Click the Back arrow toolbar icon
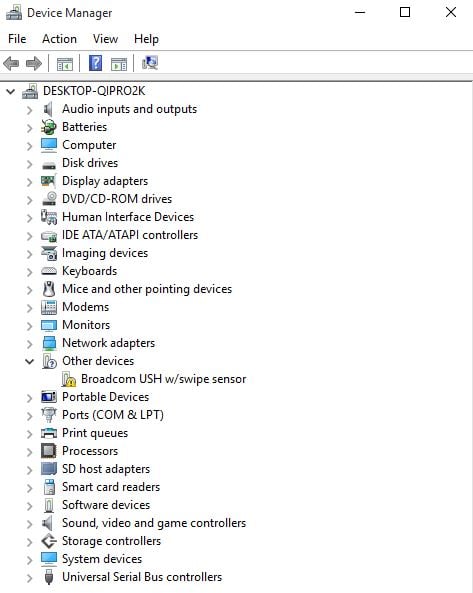The height and width of the screenshot is (593, 473). [x=11, y=64]
